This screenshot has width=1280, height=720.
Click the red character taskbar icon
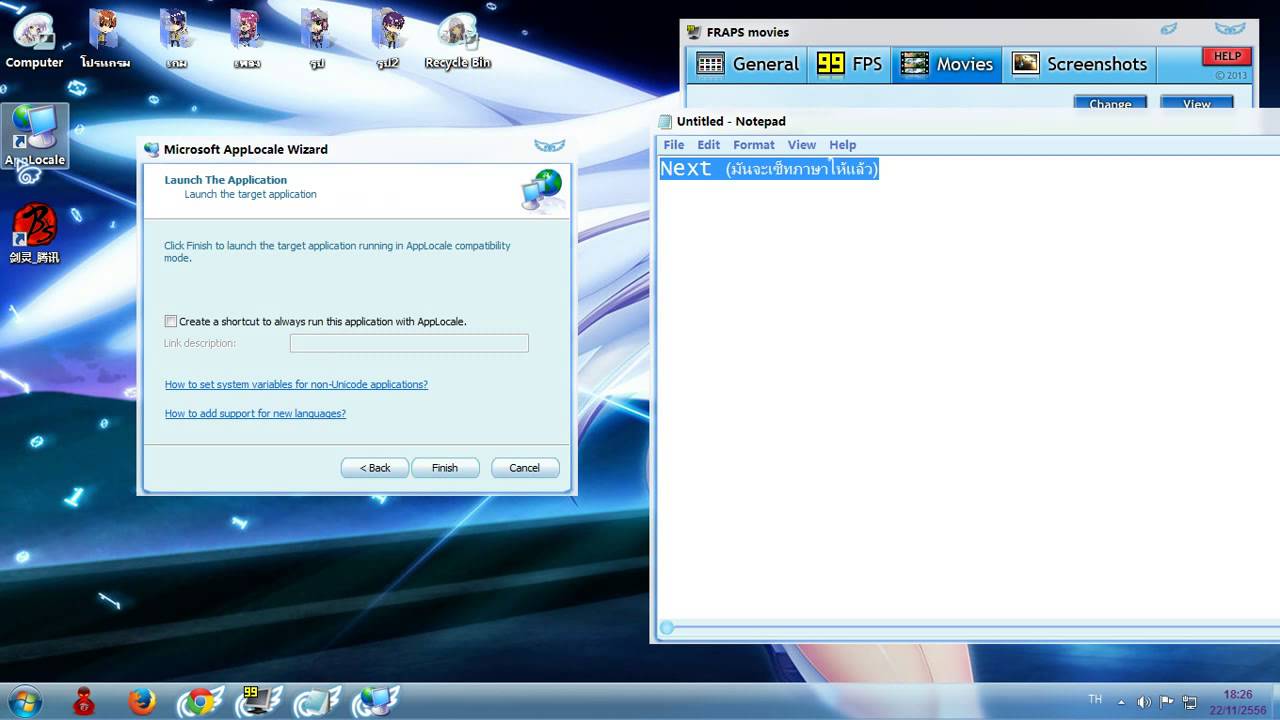(x=85, y=701)
